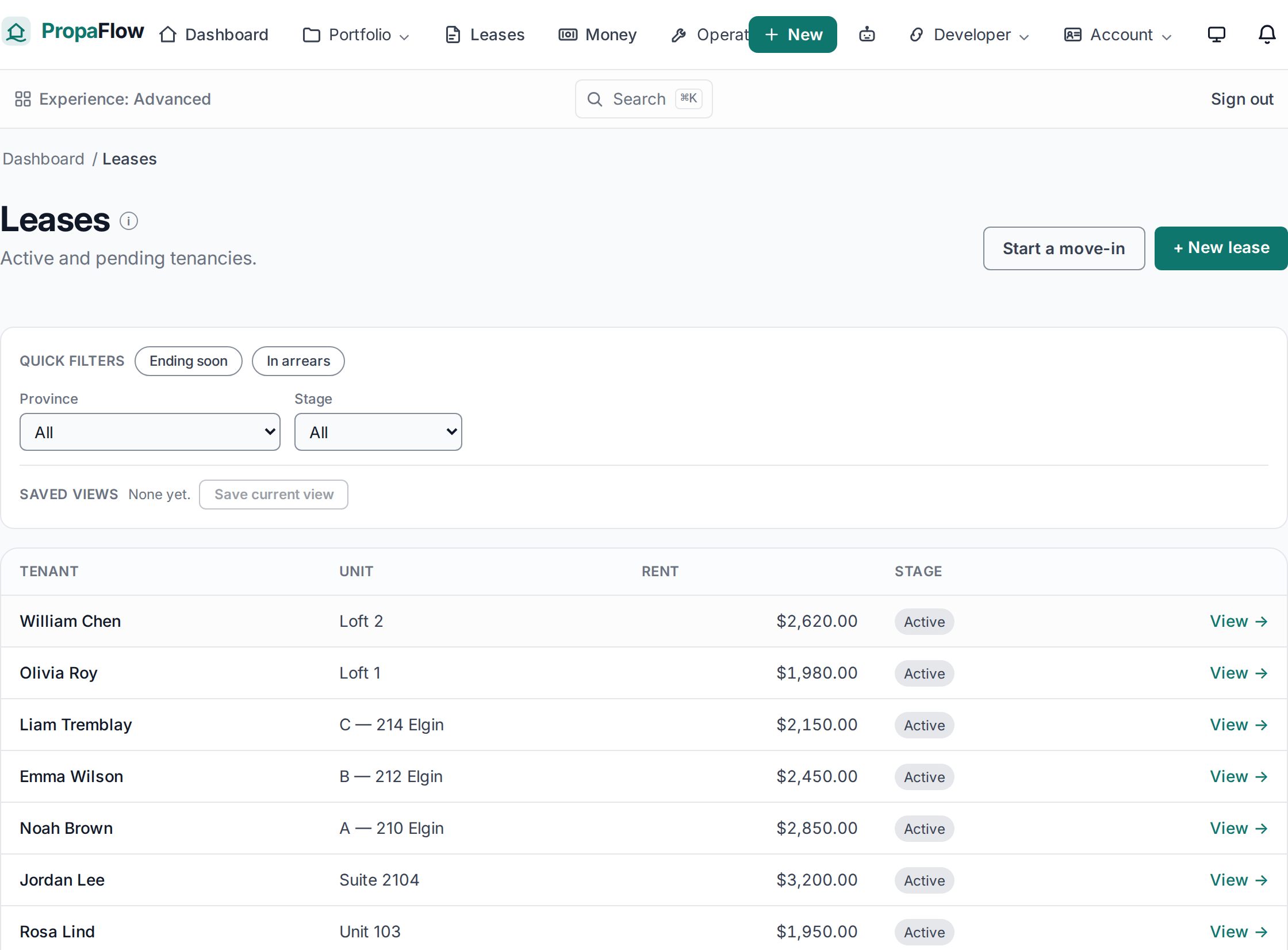View Liam Tremblay's lease
The height and width of the screenshot is (950, 1288).
pos(1239,725)
